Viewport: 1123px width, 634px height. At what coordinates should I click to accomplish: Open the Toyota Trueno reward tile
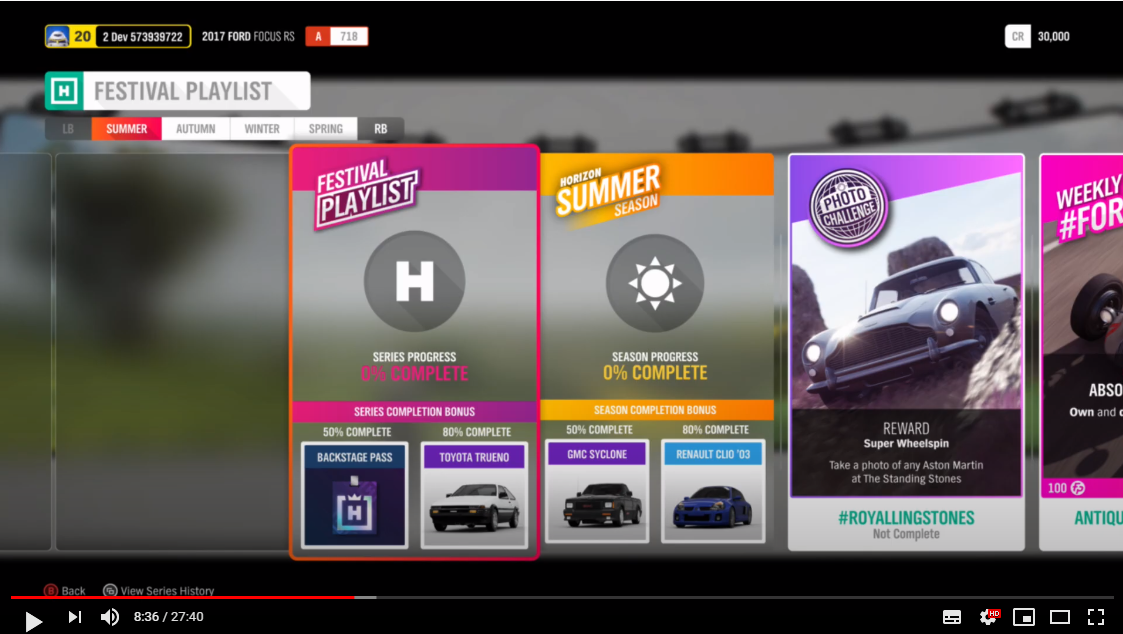[474, 495]
